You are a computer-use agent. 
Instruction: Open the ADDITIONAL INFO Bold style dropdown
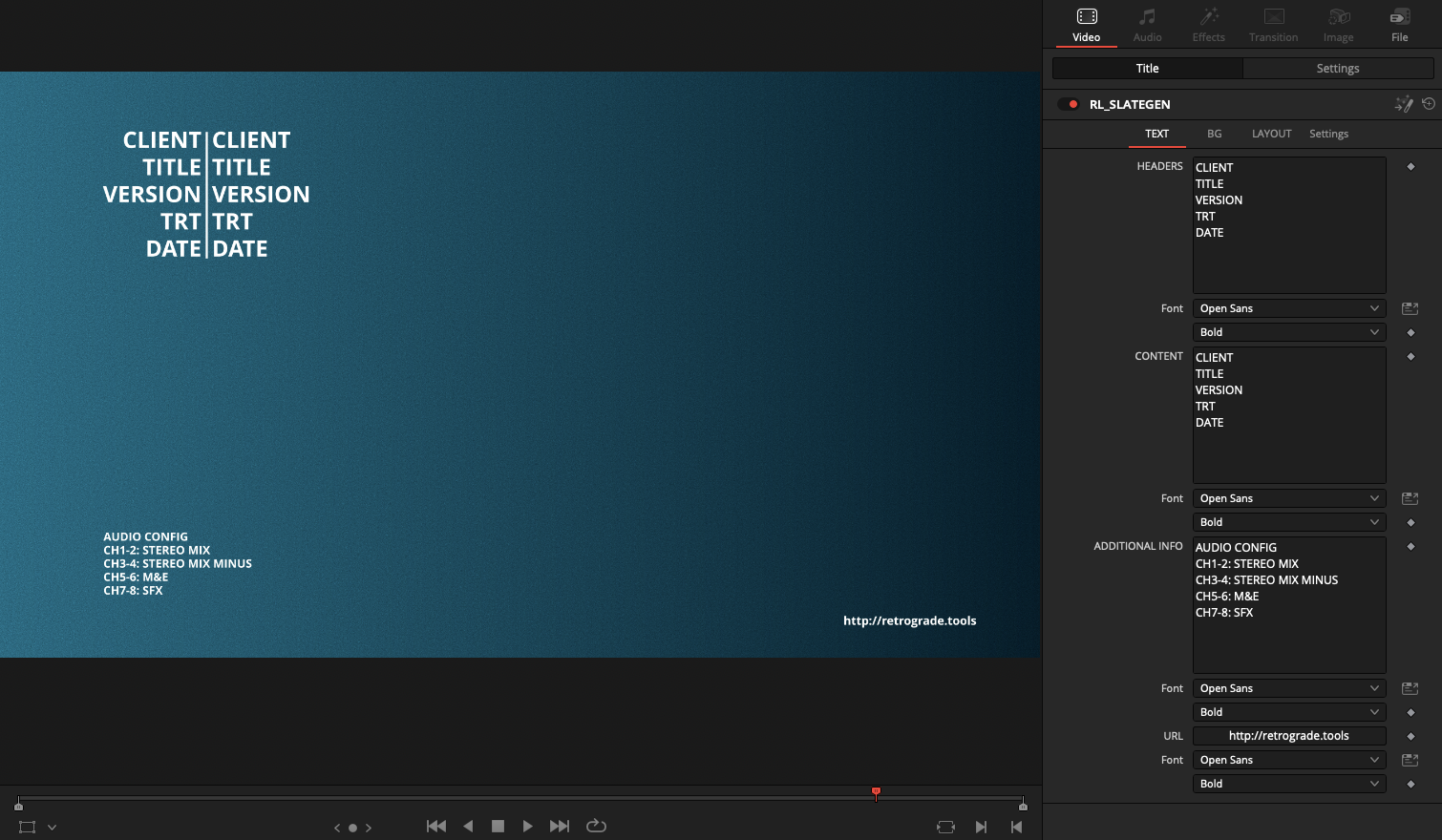click(1289, 712)
